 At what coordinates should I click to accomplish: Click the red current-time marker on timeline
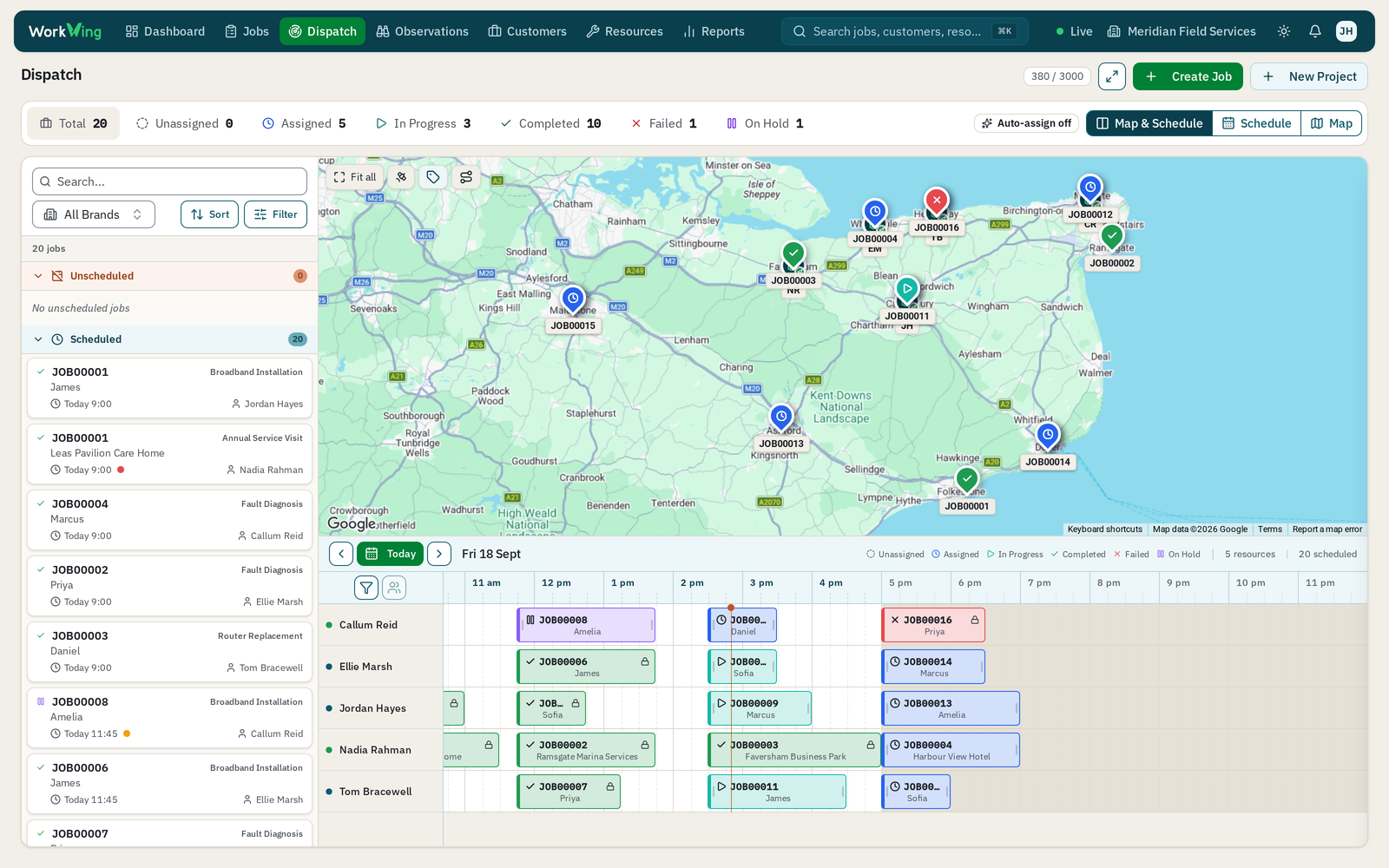pos(731,608)
